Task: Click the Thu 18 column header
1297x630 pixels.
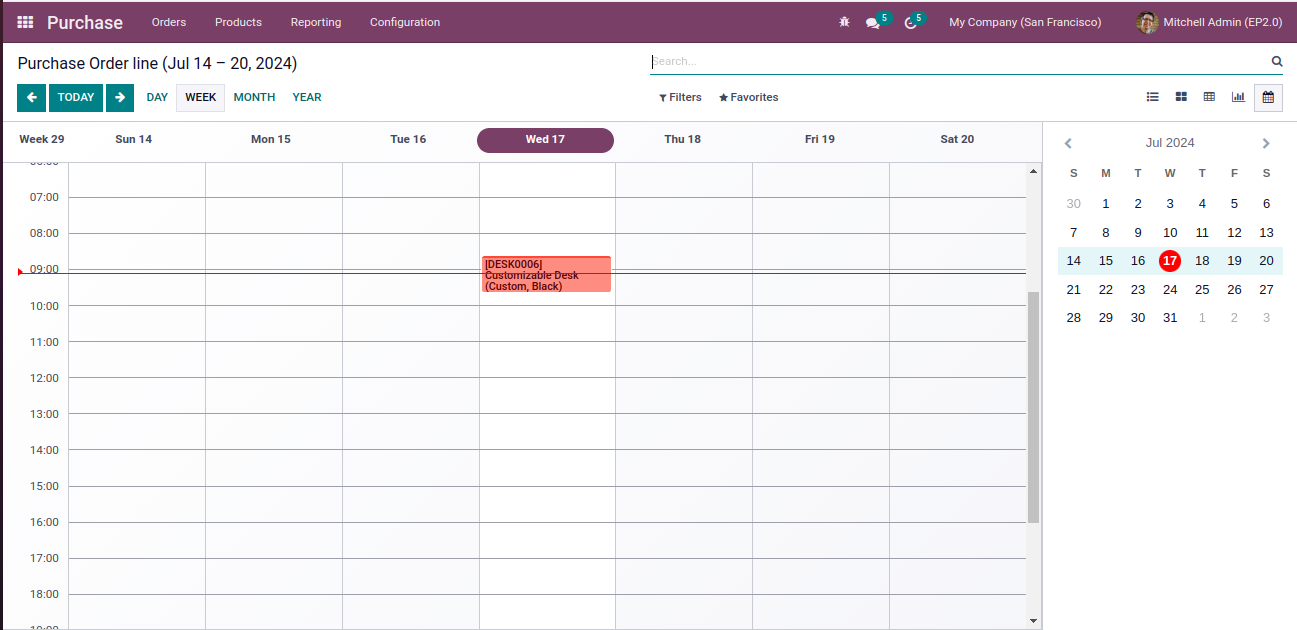Action: tap(682, 140)
